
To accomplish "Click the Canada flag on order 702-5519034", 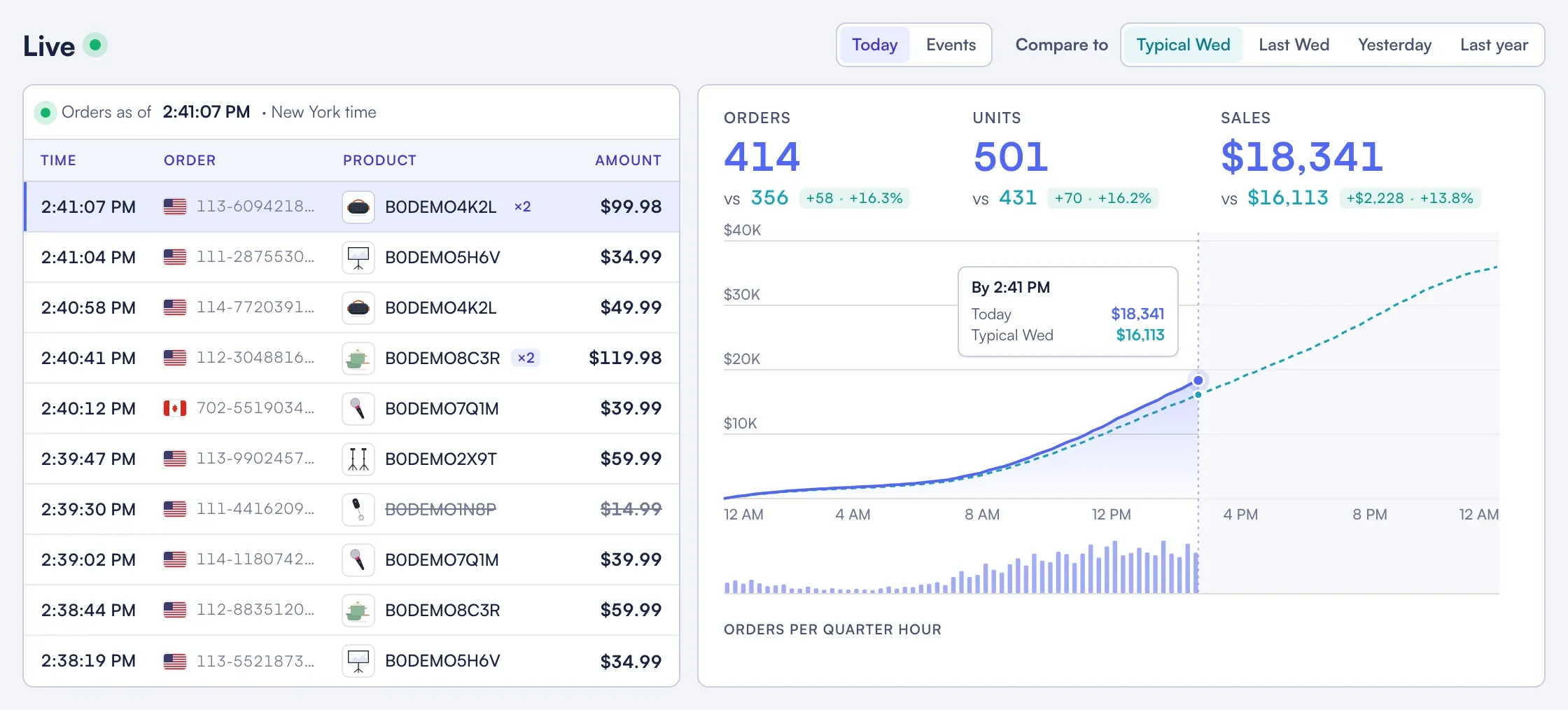I will (x=175, y=408).
